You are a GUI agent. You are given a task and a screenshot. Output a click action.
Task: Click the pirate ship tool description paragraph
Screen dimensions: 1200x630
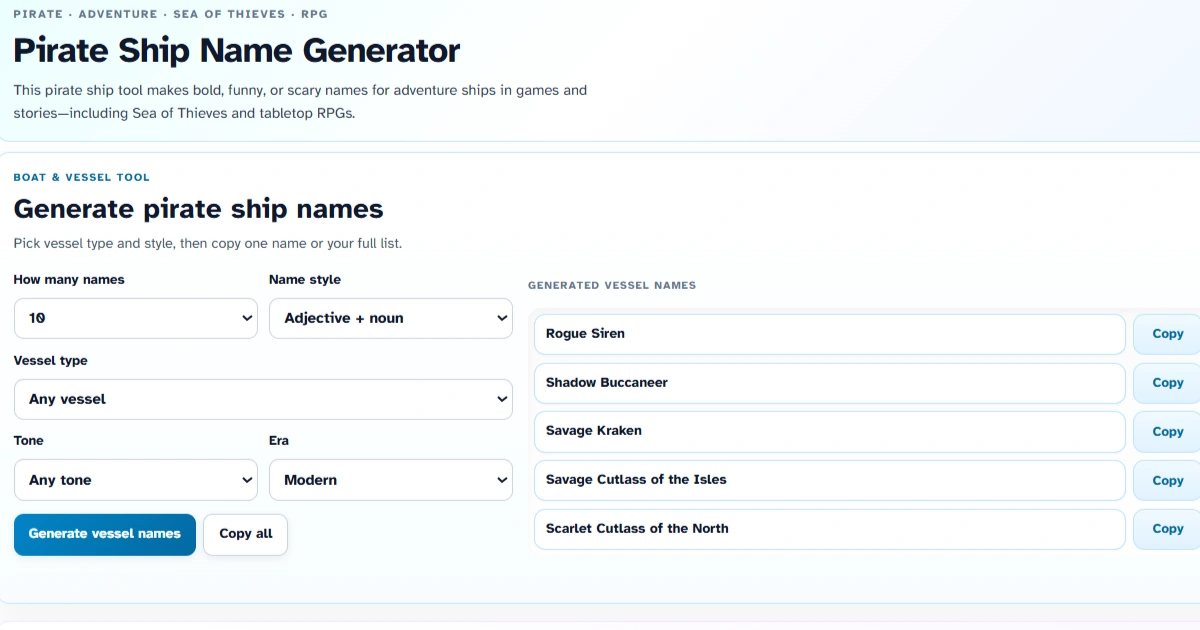point(300,102)
